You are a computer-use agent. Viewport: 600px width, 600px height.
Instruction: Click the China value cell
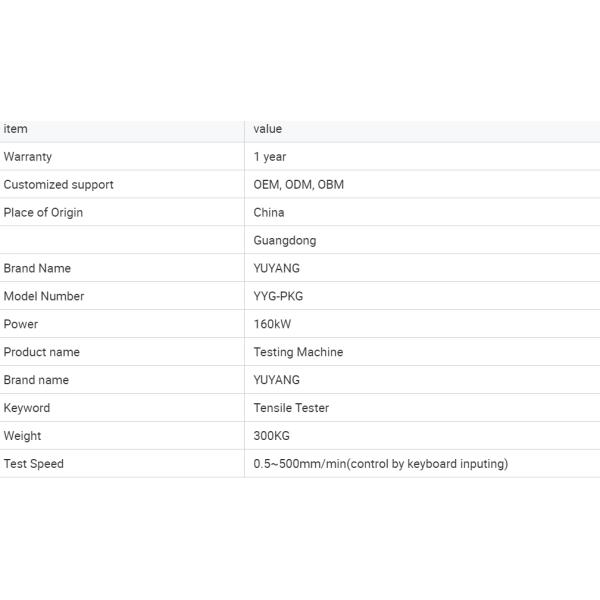tap(269, 213)
